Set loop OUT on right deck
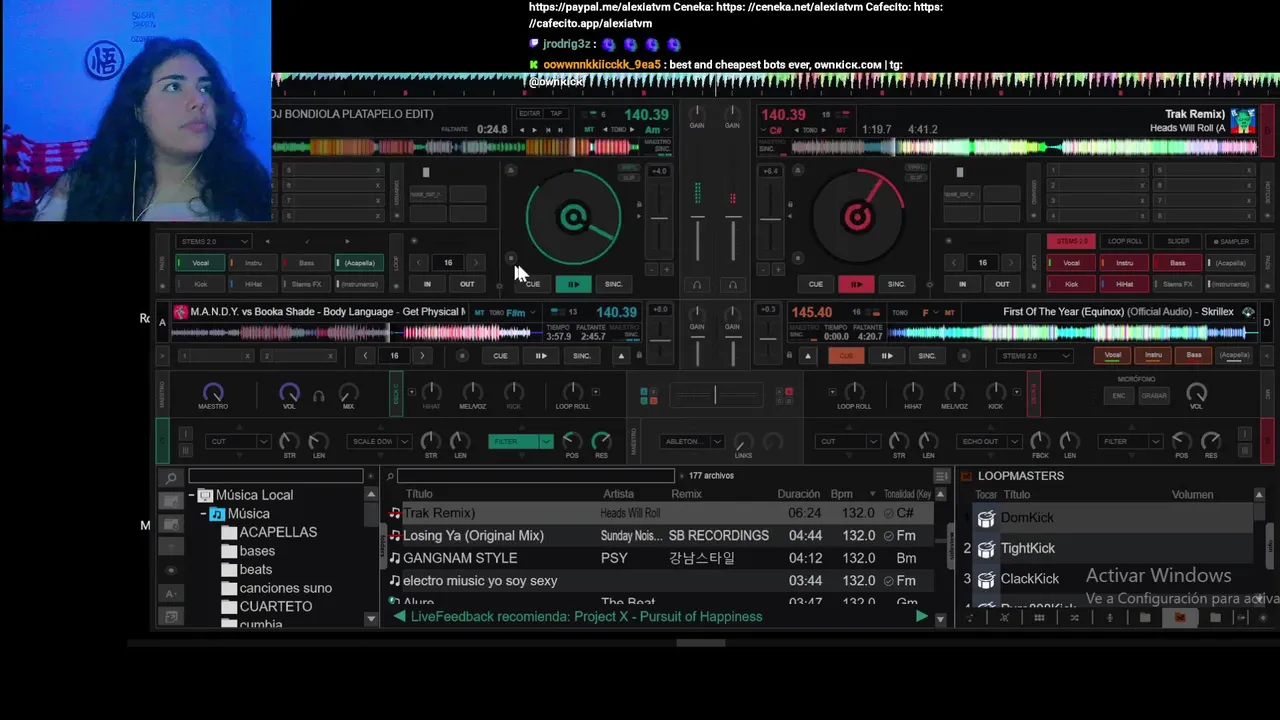 click(x=1002, y=284)
